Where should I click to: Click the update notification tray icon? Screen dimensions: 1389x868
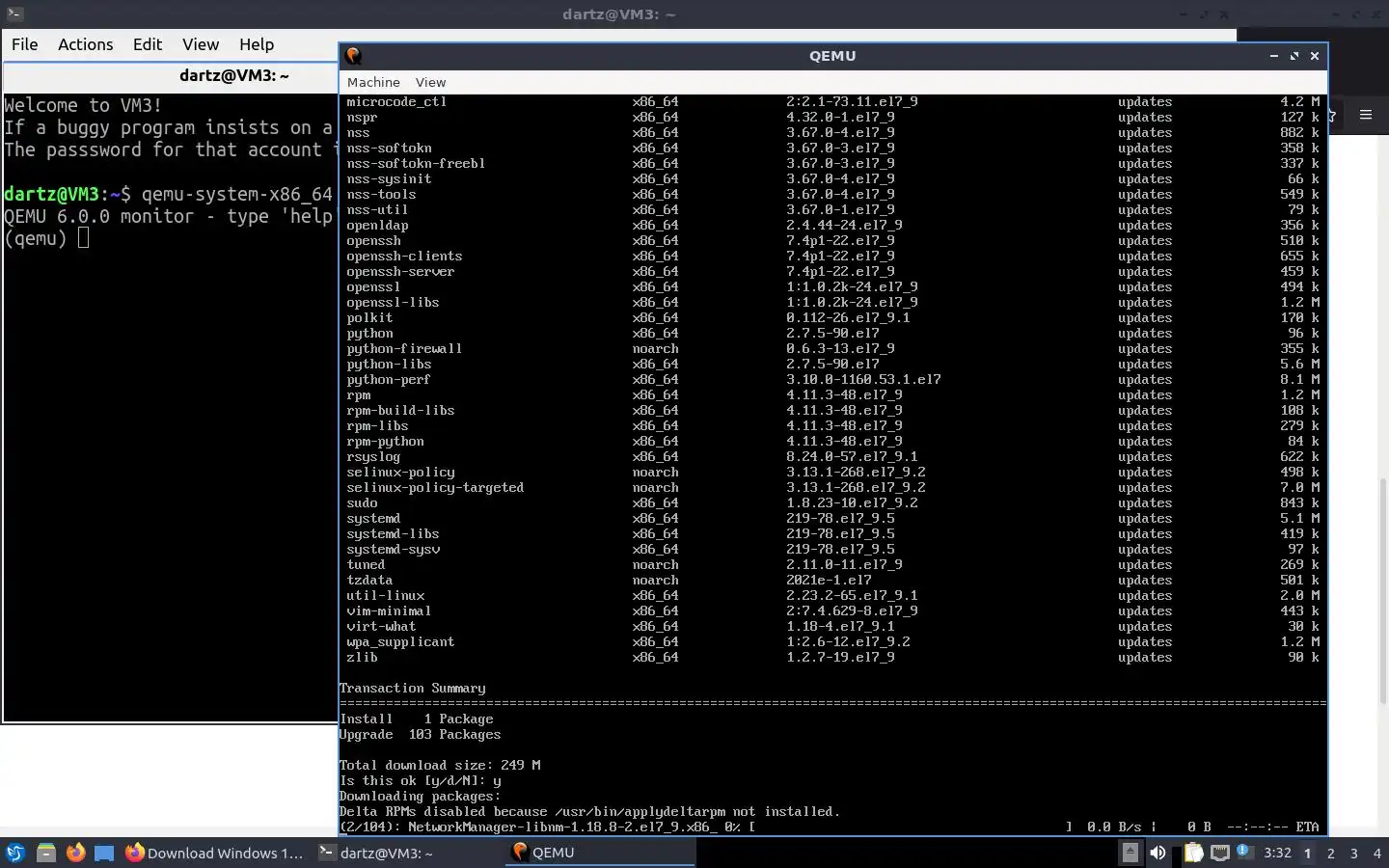(1244, 852)
